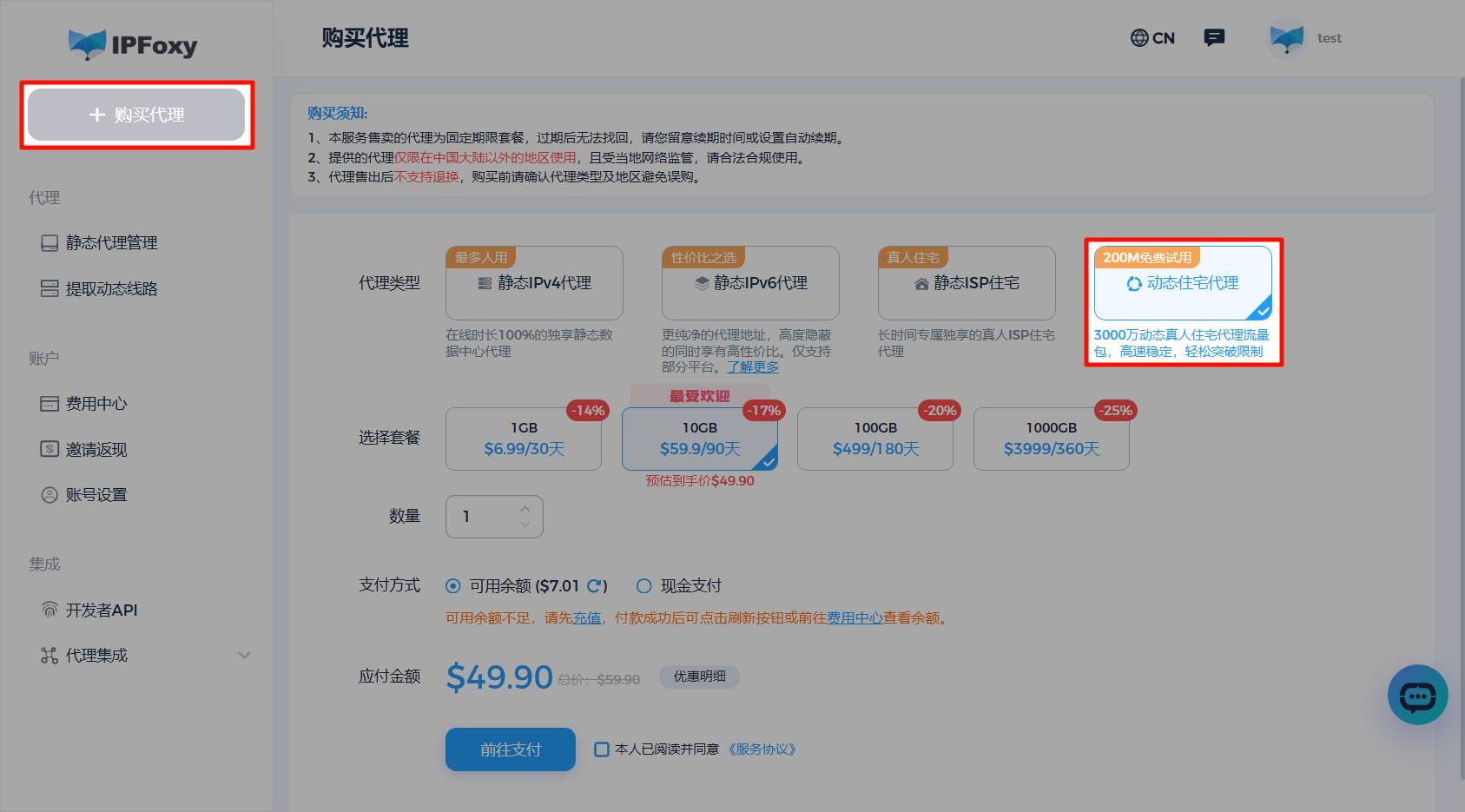The width and height of the screenshot is (1465, 812).
Task: Click the 开发者API sidebar icon
Action: [49, 609]
